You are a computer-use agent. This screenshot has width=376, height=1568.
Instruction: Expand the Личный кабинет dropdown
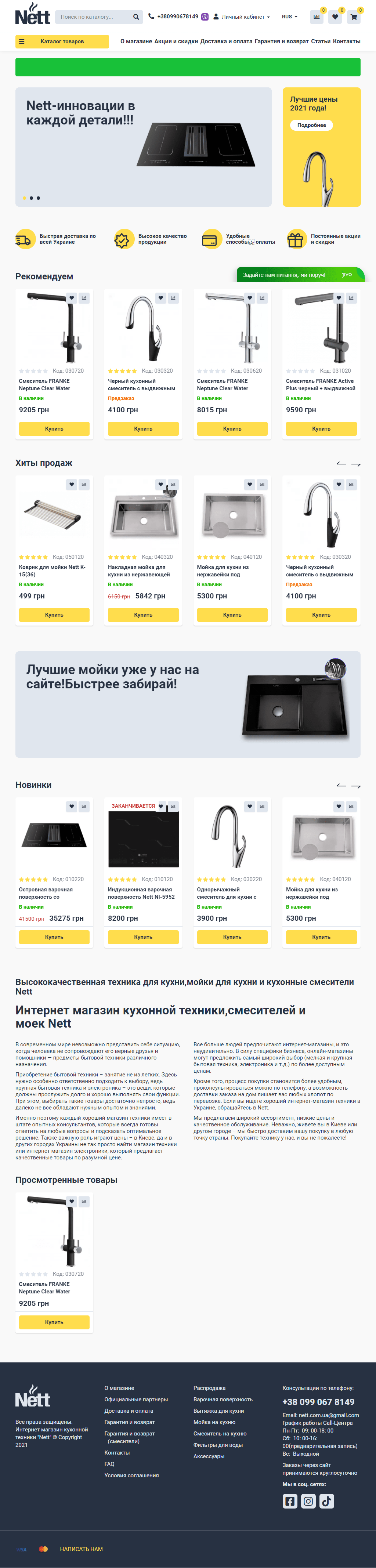pyautogui.click(x=242, y=17)
